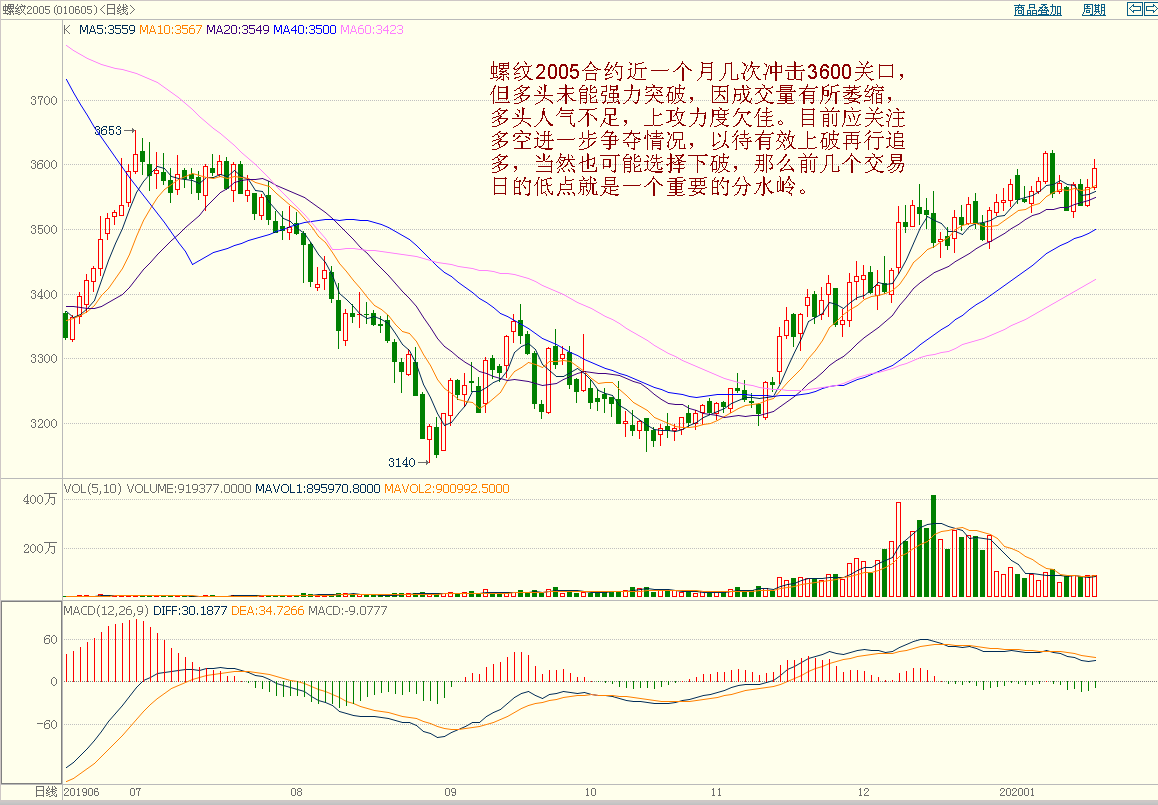Image resolution: width=1158 pixels, height=805 pixels.
Task: Select the MAVOL1:895970.8000 value
Action: [318, 488]
